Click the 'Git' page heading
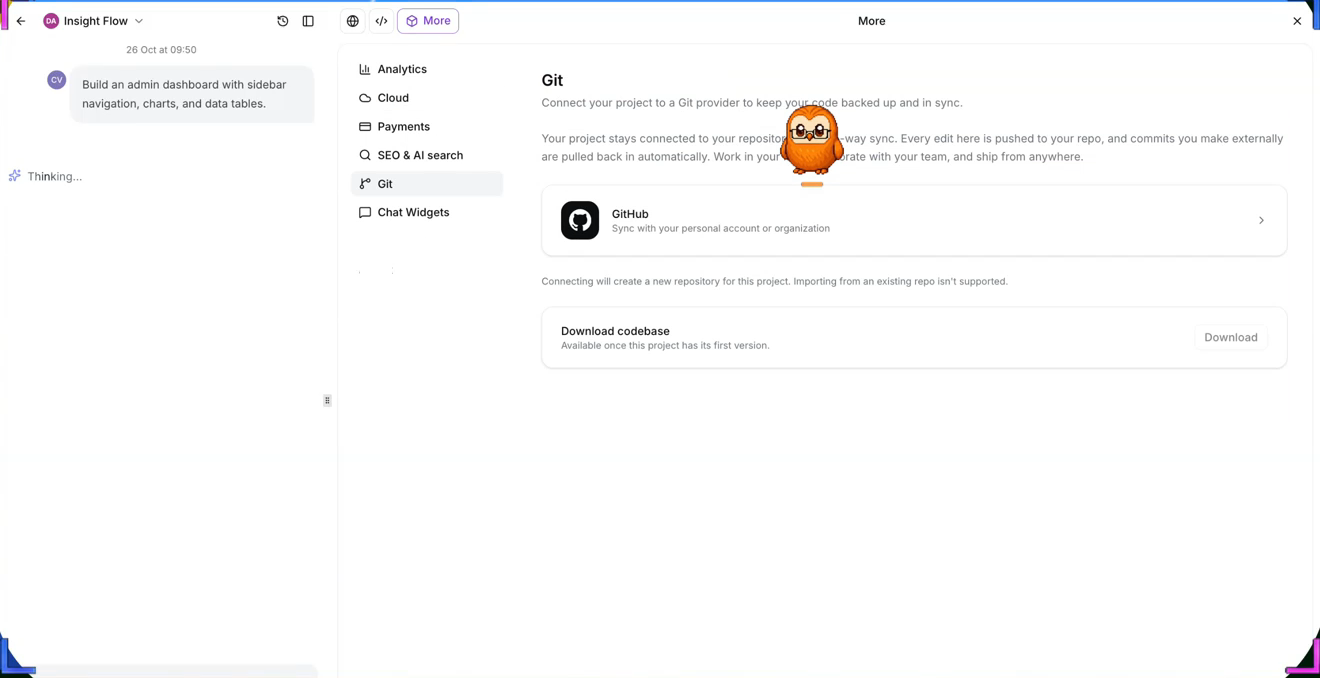The height and width of the screenshot is (678, 1320). point(552,80)
